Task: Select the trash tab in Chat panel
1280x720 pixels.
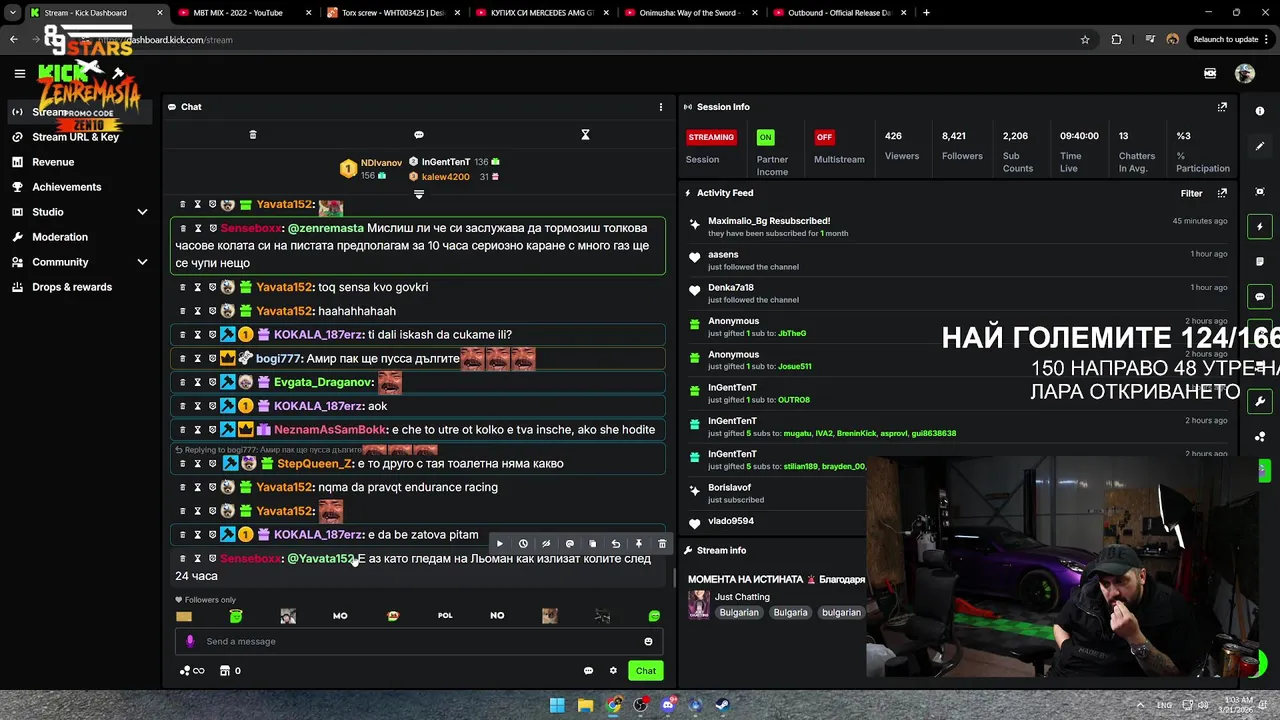Action: click(x=253, y=135)
